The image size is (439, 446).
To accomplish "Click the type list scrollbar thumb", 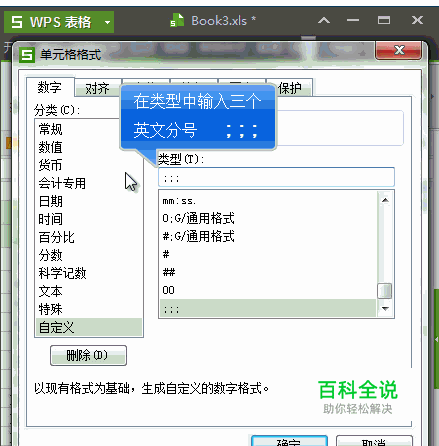I will coord(385,291).
